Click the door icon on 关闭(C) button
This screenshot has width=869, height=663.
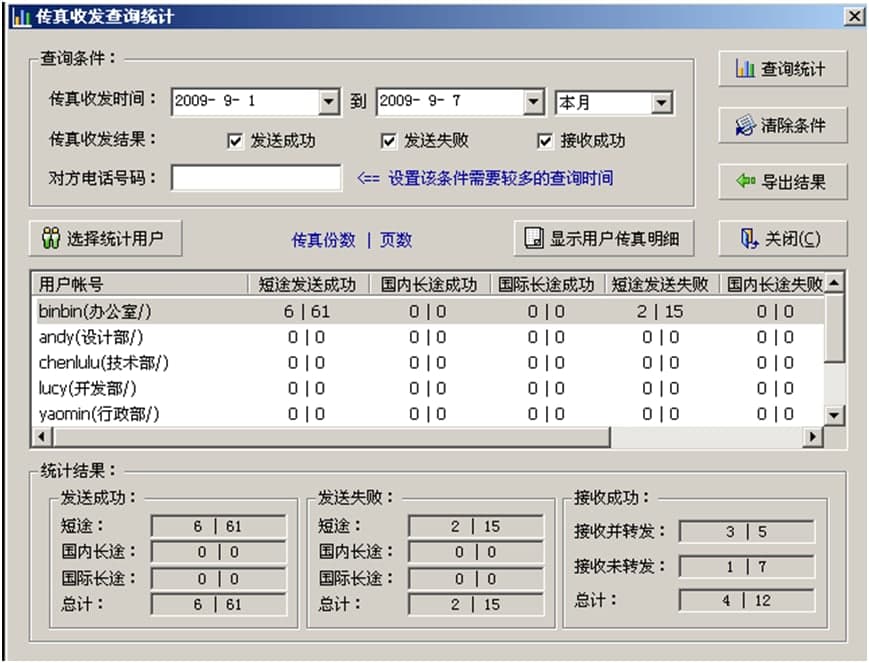(x=748, y=238)
